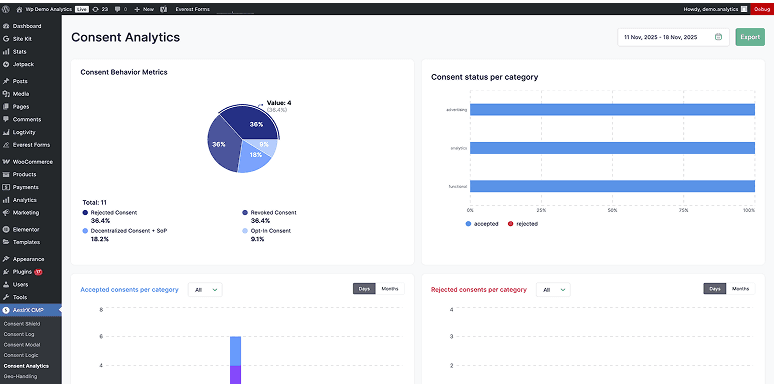Click the Plugins plug icon

coord(6,272)
